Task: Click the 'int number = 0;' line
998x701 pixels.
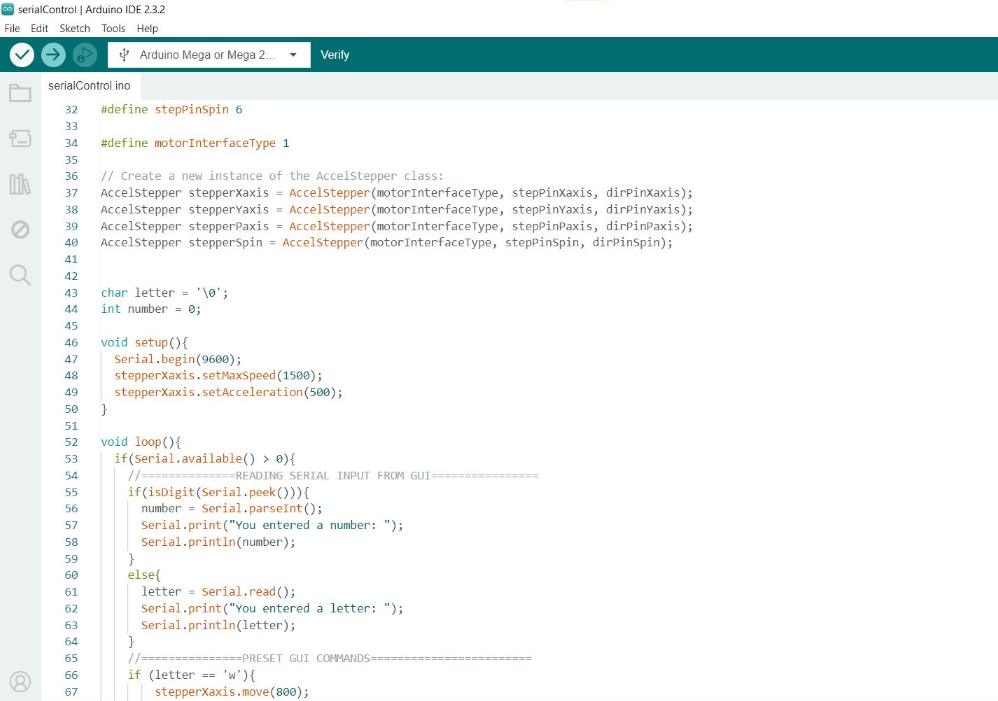Action: pos(151,309)
